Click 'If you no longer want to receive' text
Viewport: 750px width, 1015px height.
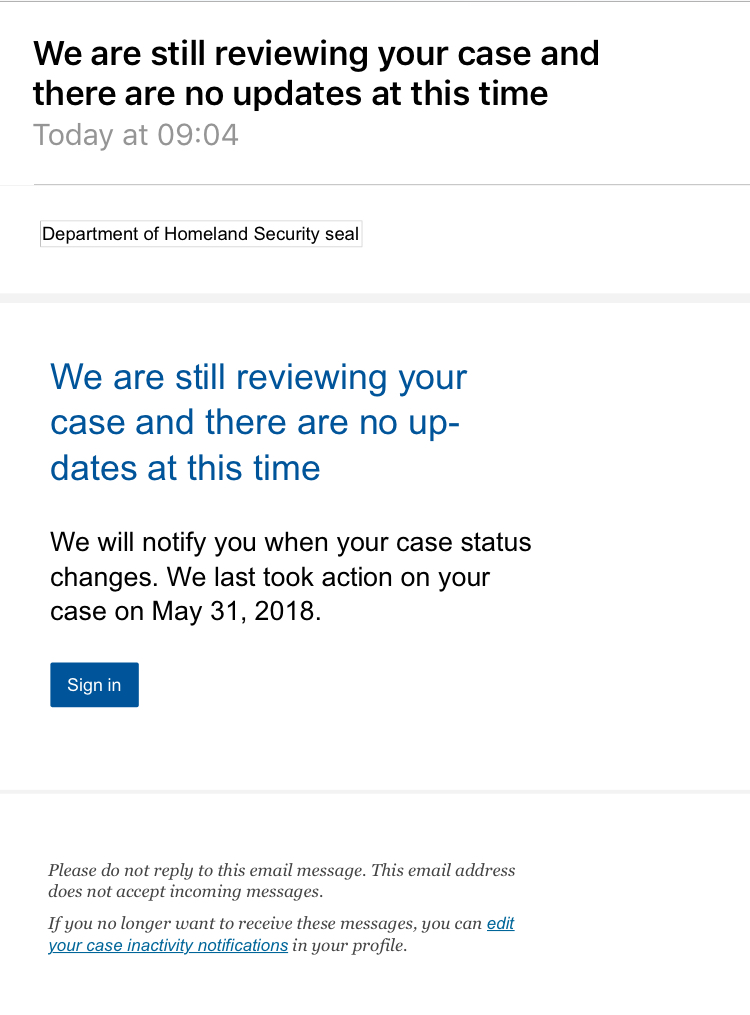point(264,924)
